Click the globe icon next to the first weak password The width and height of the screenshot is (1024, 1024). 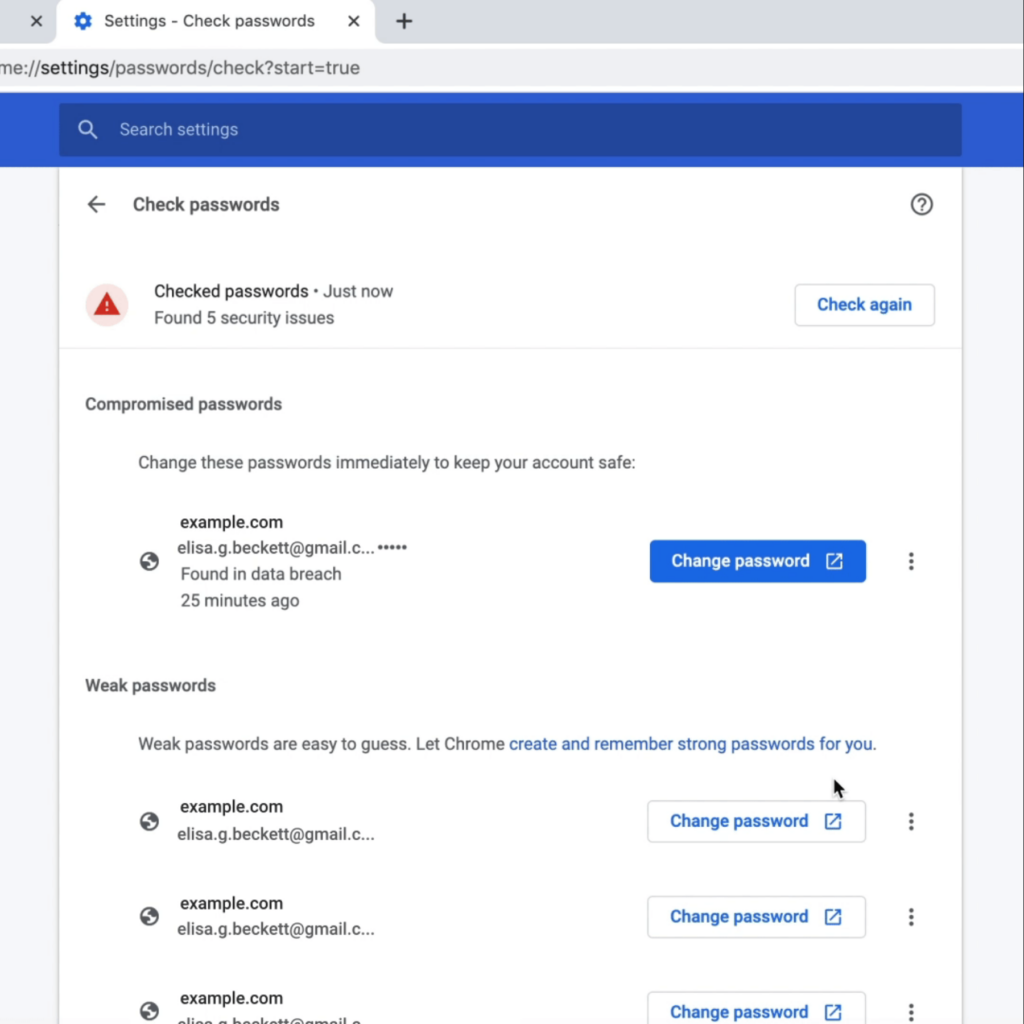pos(149,821)
